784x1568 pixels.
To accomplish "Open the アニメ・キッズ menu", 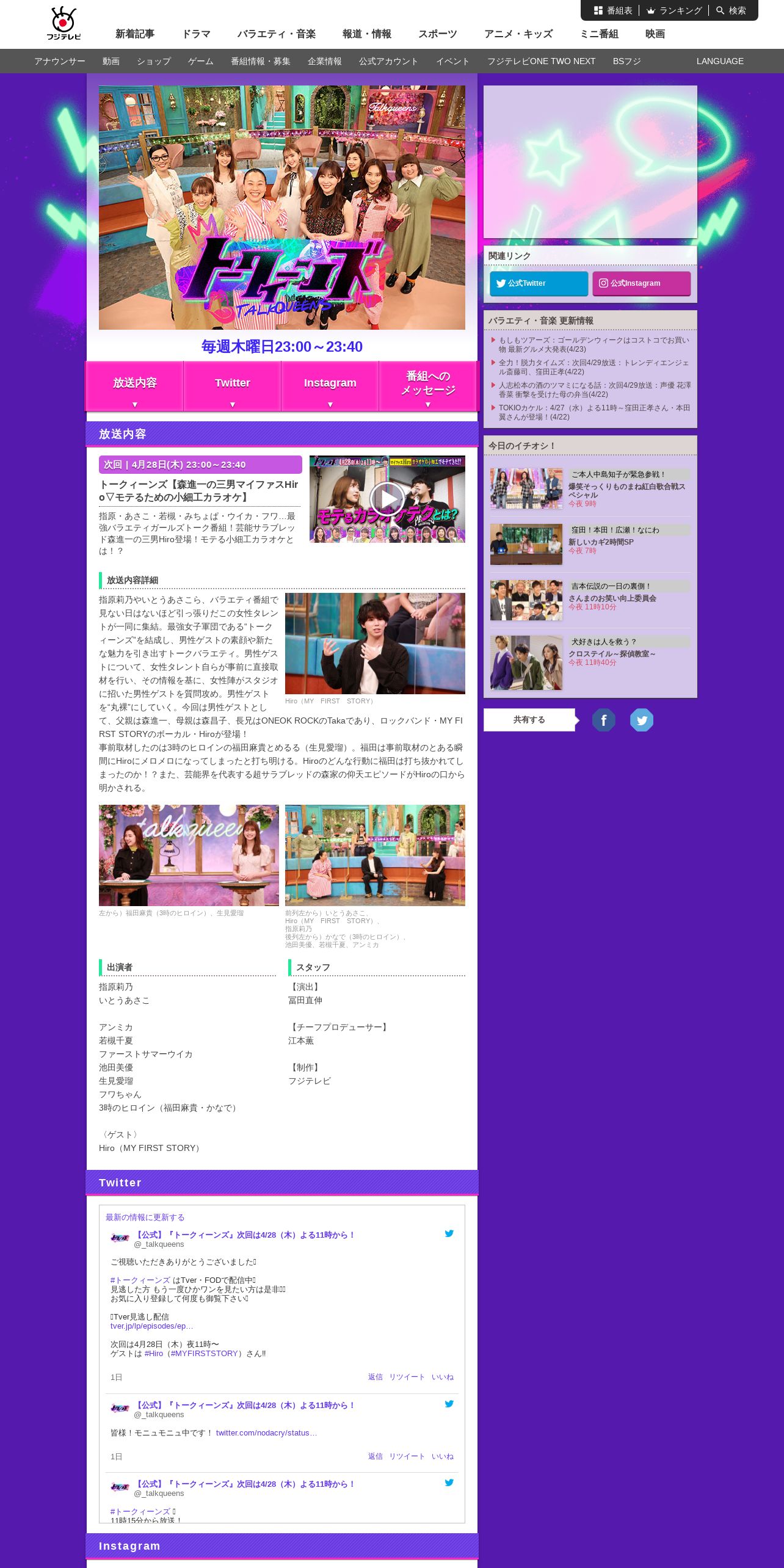I will point(518,34).
